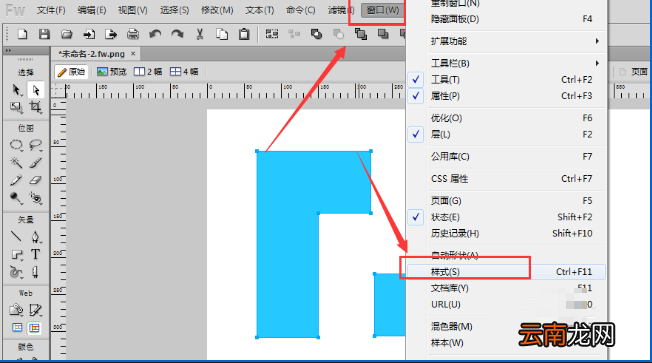Select the Eraser tool
652x363 pixels.
point(36,180)
